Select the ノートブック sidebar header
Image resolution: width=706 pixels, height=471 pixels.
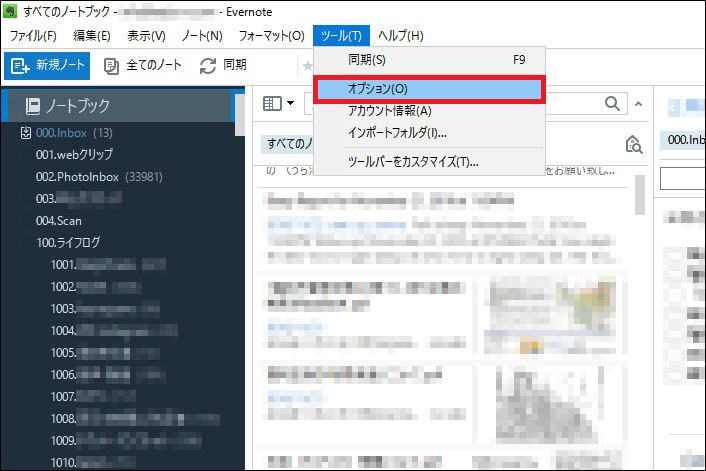coord(118,106)
